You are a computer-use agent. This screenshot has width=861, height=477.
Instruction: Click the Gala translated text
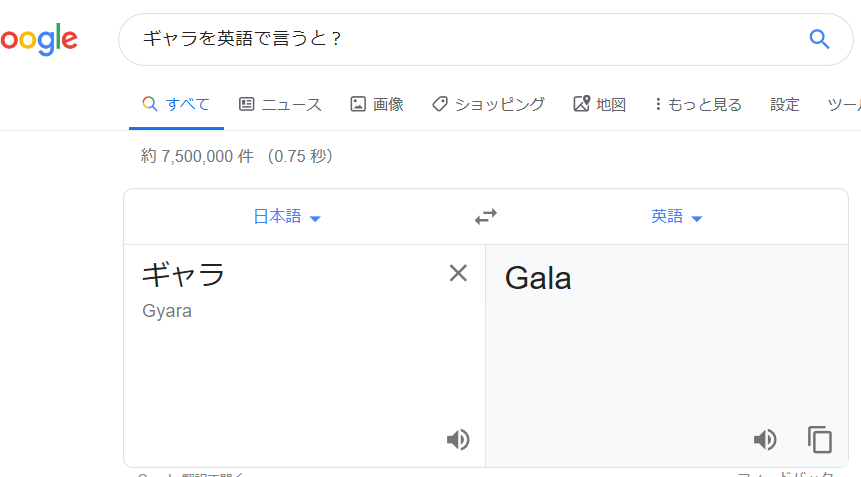click(x=538, y=277)
